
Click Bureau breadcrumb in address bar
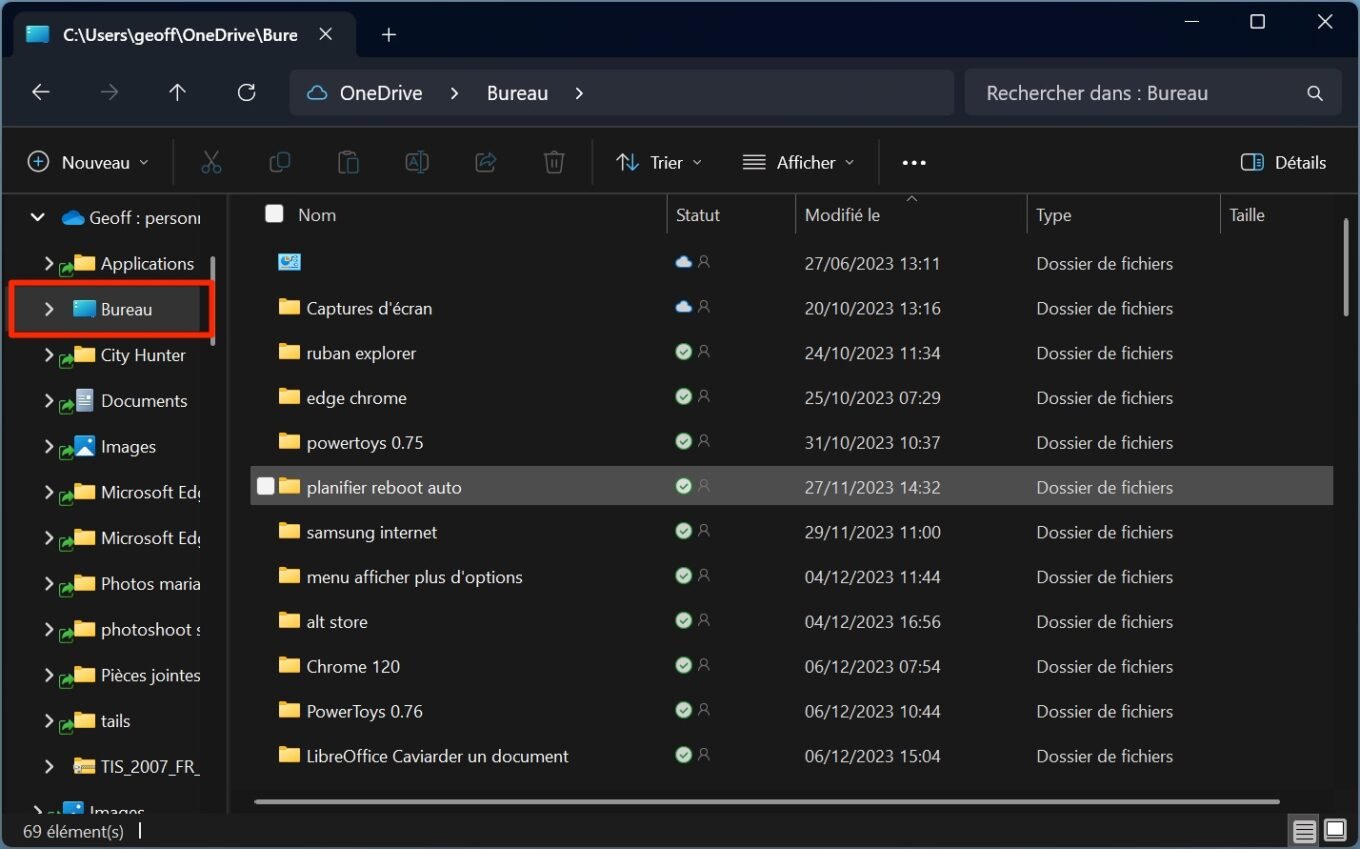517,93
